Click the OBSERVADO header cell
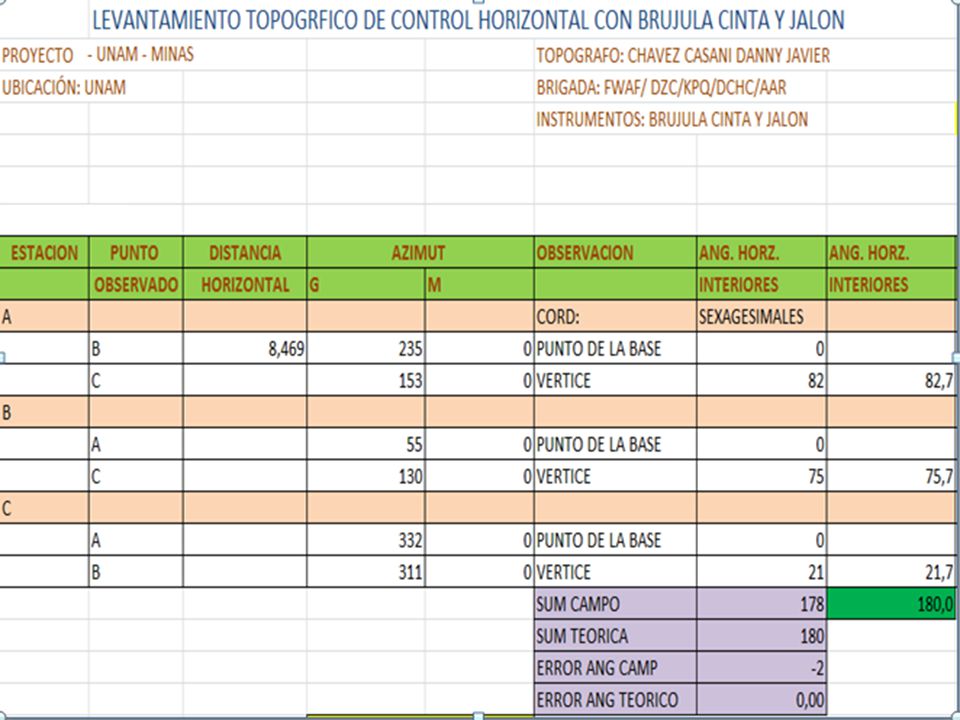 135,284
